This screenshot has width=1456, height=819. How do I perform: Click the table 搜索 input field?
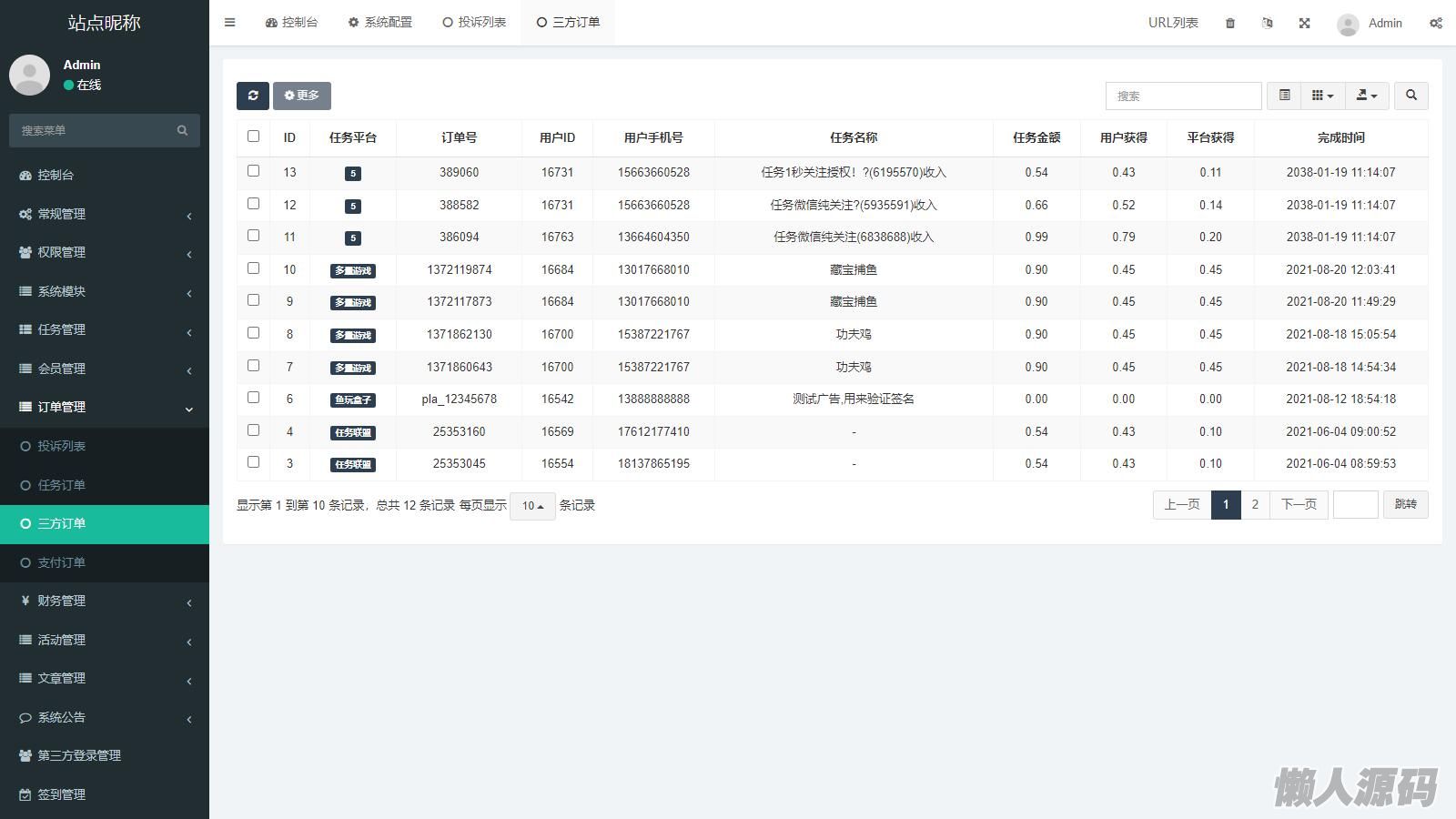1183,96
